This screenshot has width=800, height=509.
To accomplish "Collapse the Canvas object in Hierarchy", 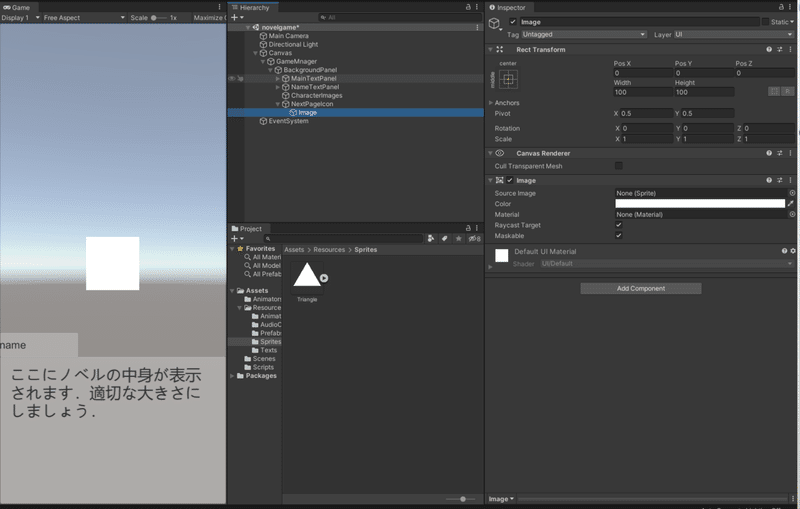I will tap(256, 53).
